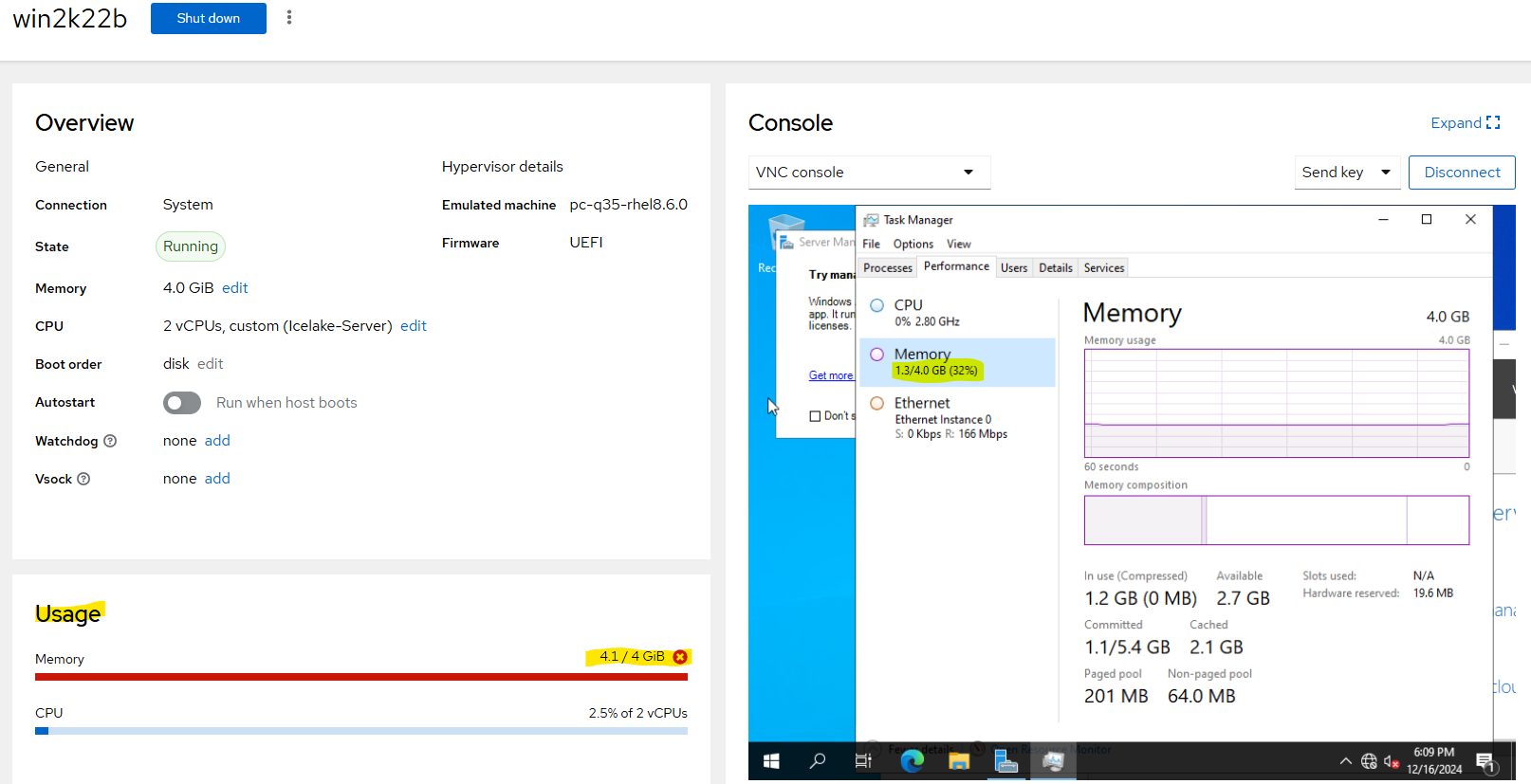Viewport: 1531px width, 784px height.
Task: Click the "UEFI" firmware value
Action: 586,243
